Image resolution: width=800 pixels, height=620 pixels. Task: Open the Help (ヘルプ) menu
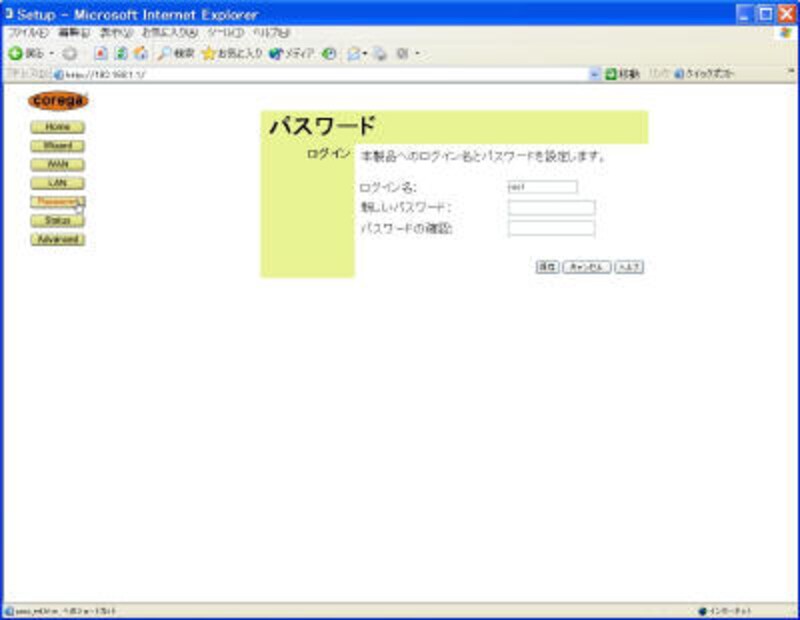click(x=270, y=33)
